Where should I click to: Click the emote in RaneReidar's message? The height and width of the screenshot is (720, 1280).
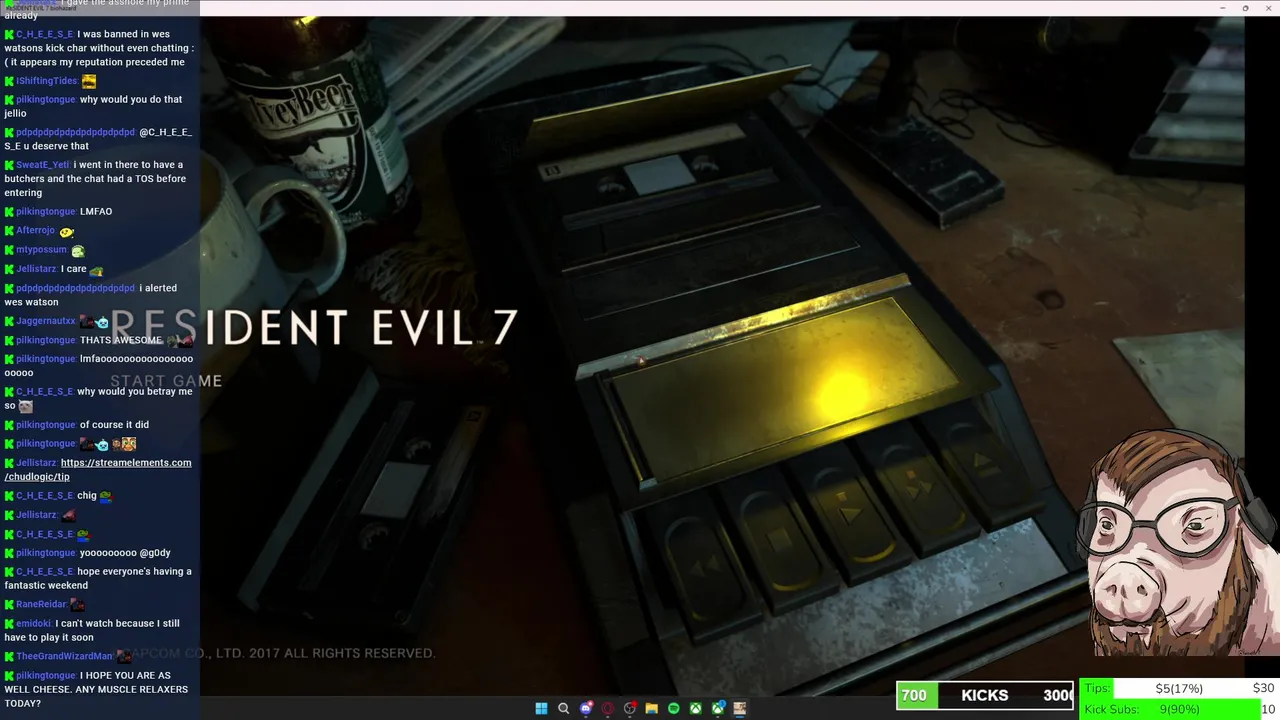77,604
